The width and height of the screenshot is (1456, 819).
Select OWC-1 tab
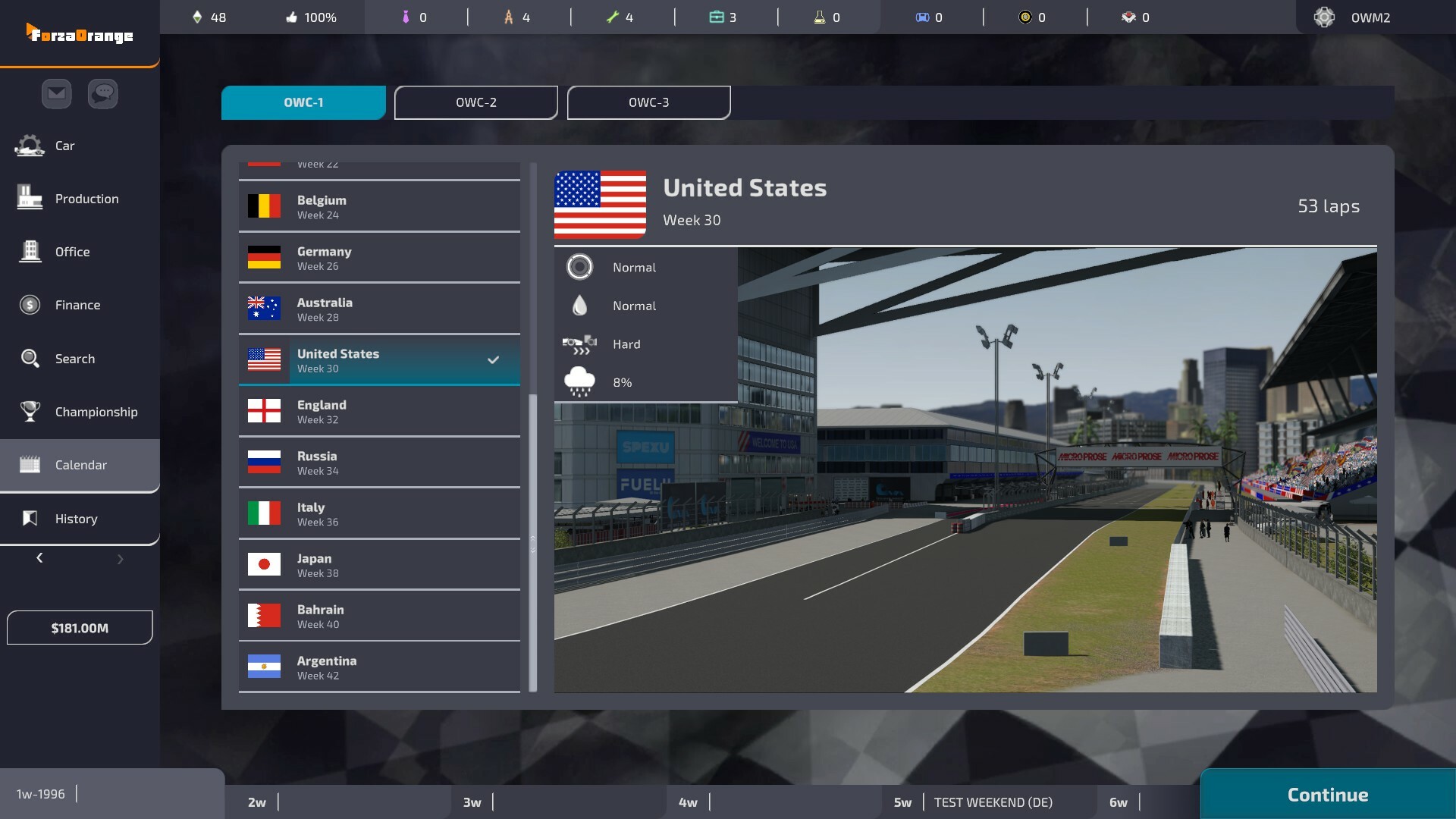click(x=303, y=102)
